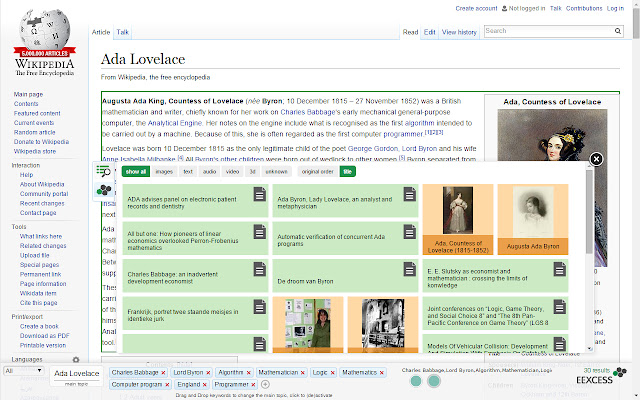Select the Read tab
The image size is (640, 400).
[410, 32]
